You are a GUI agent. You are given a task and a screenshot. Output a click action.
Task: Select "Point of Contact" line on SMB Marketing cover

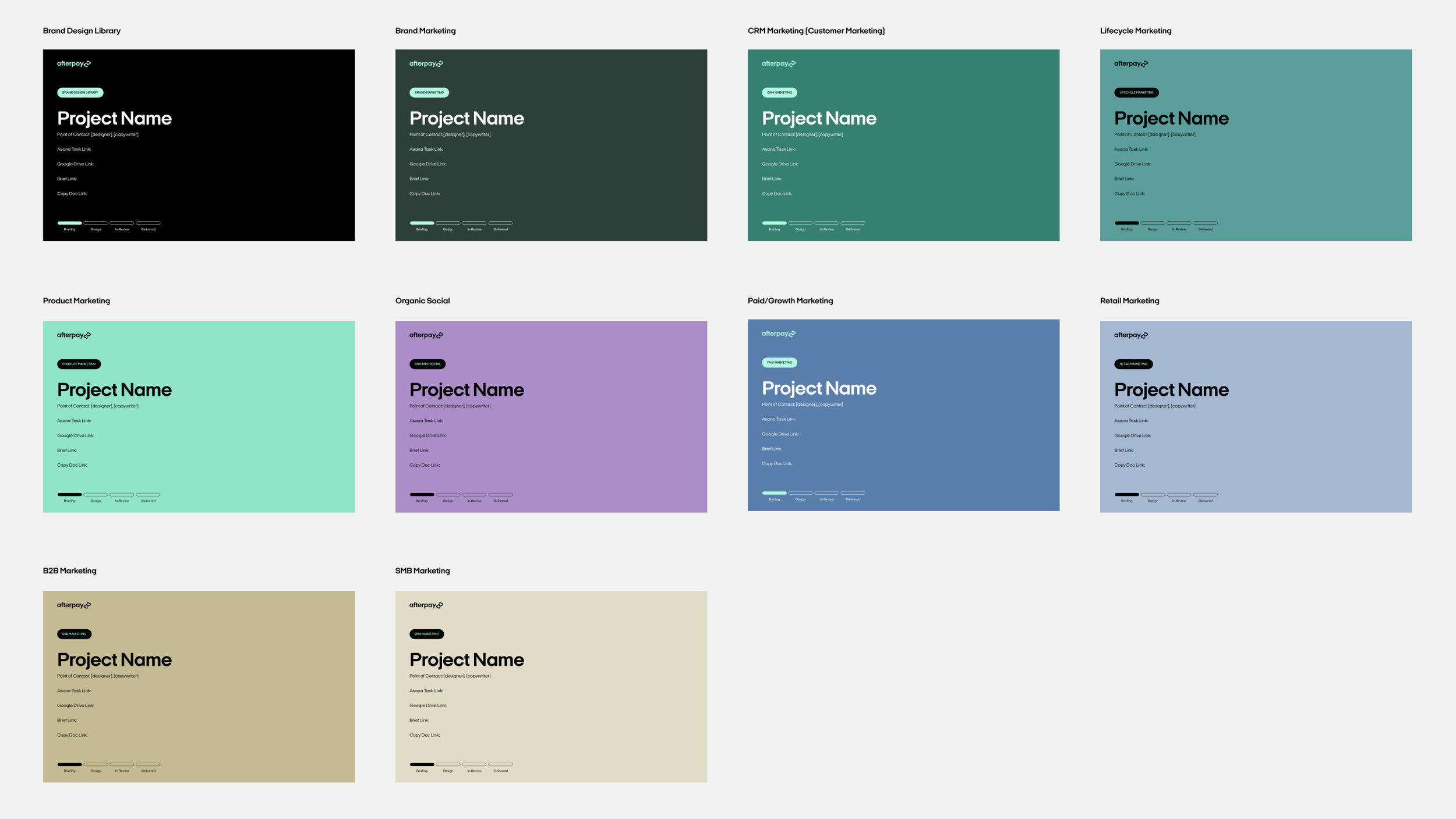[450, 676]
